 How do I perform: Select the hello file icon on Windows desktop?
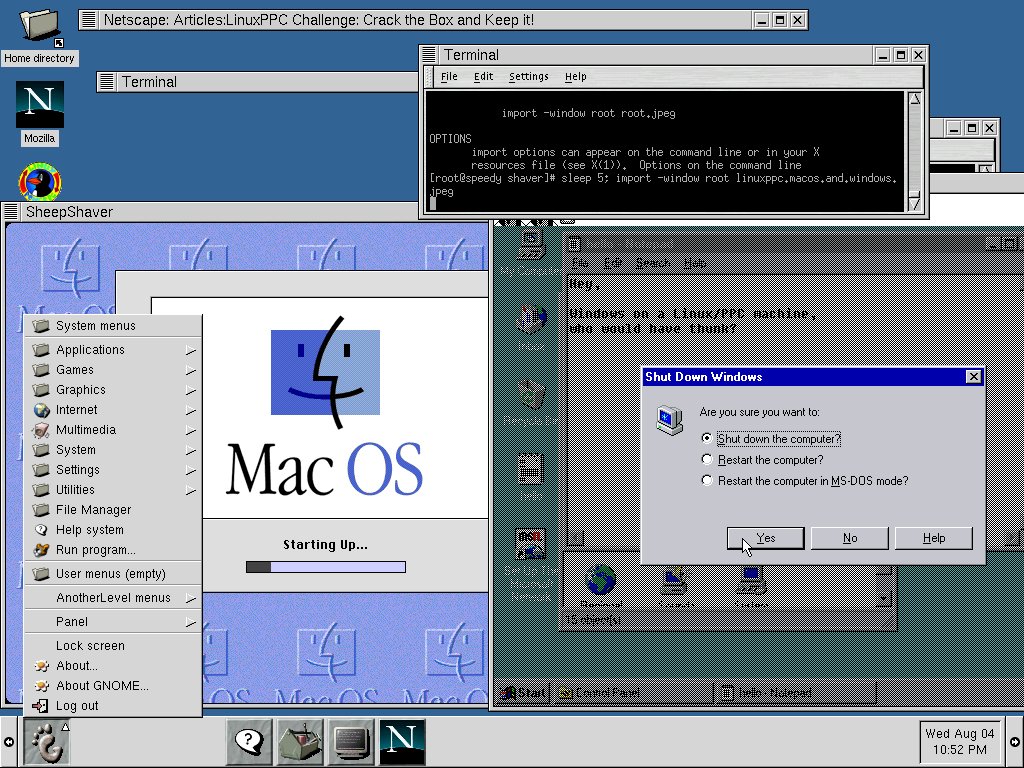click(x=531, y=477)
